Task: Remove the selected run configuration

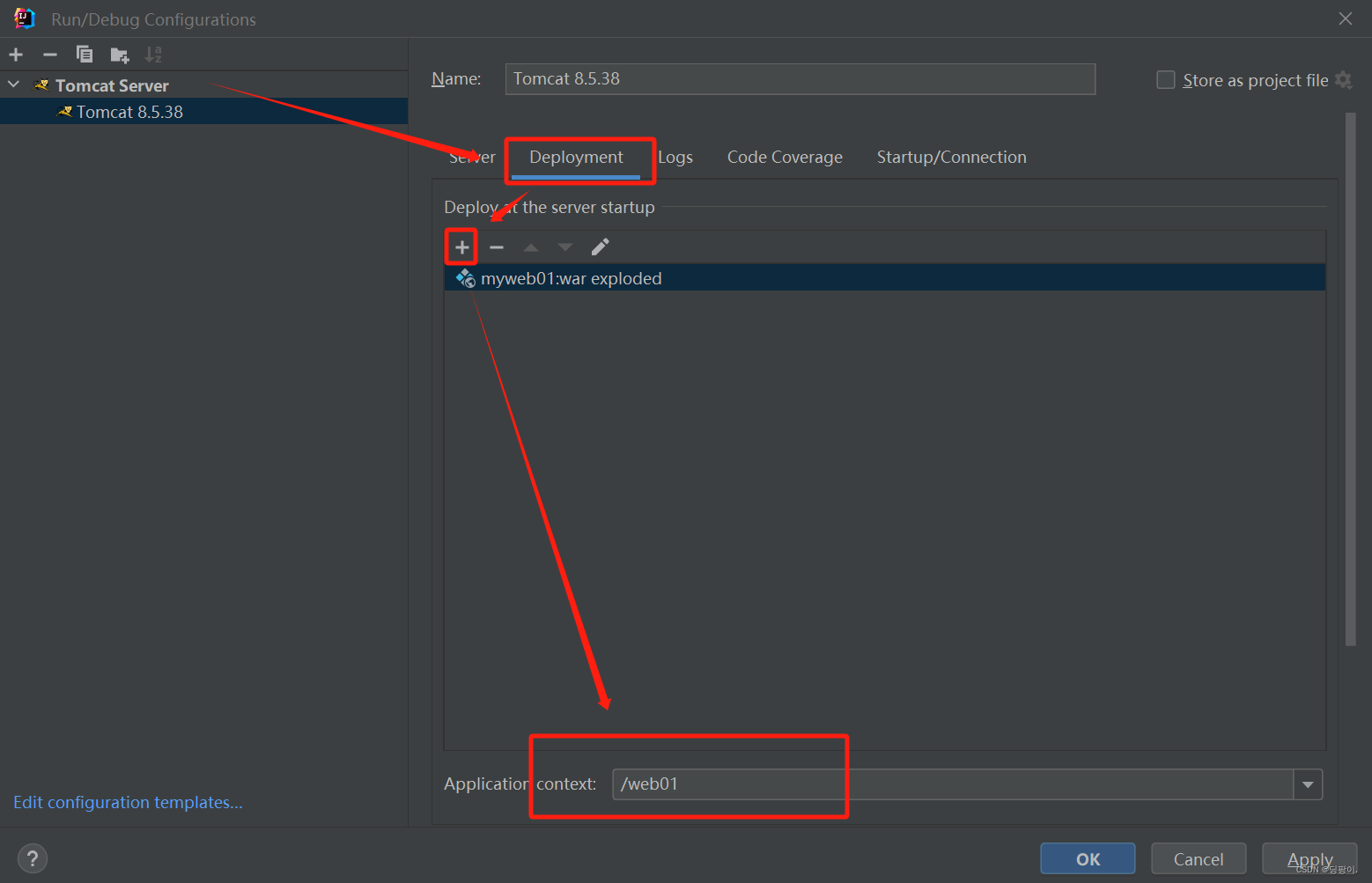Action: pyautogui.click(x=50, y=55)
